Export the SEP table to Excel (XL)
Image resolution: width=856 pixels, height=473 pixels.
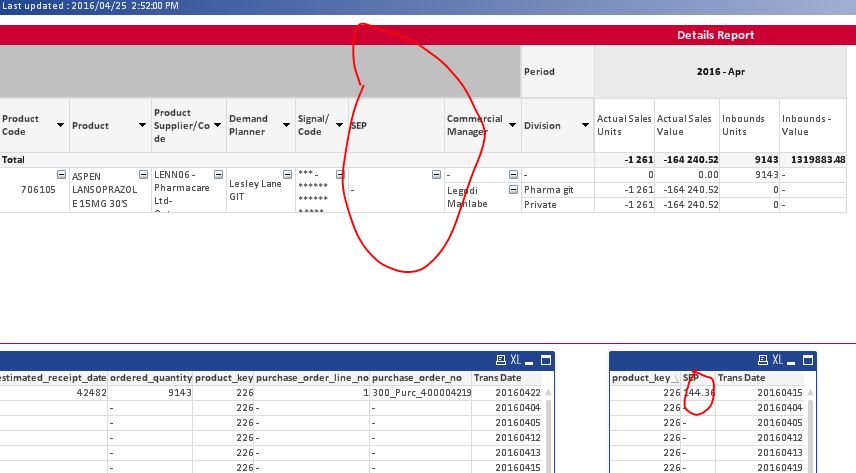tap(777, 360)
